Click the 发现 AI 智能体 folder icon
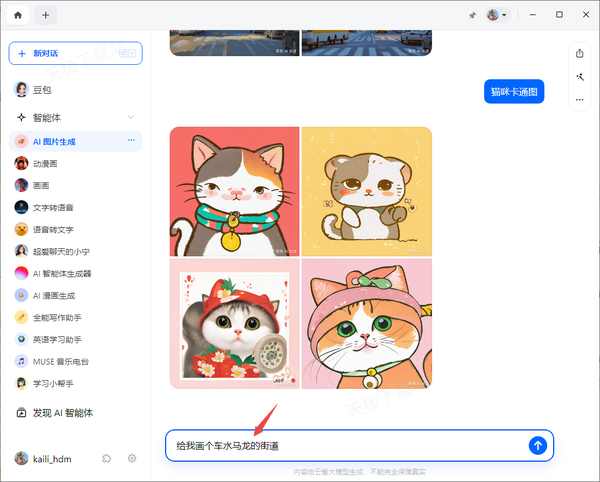 [x=21, y=413]
